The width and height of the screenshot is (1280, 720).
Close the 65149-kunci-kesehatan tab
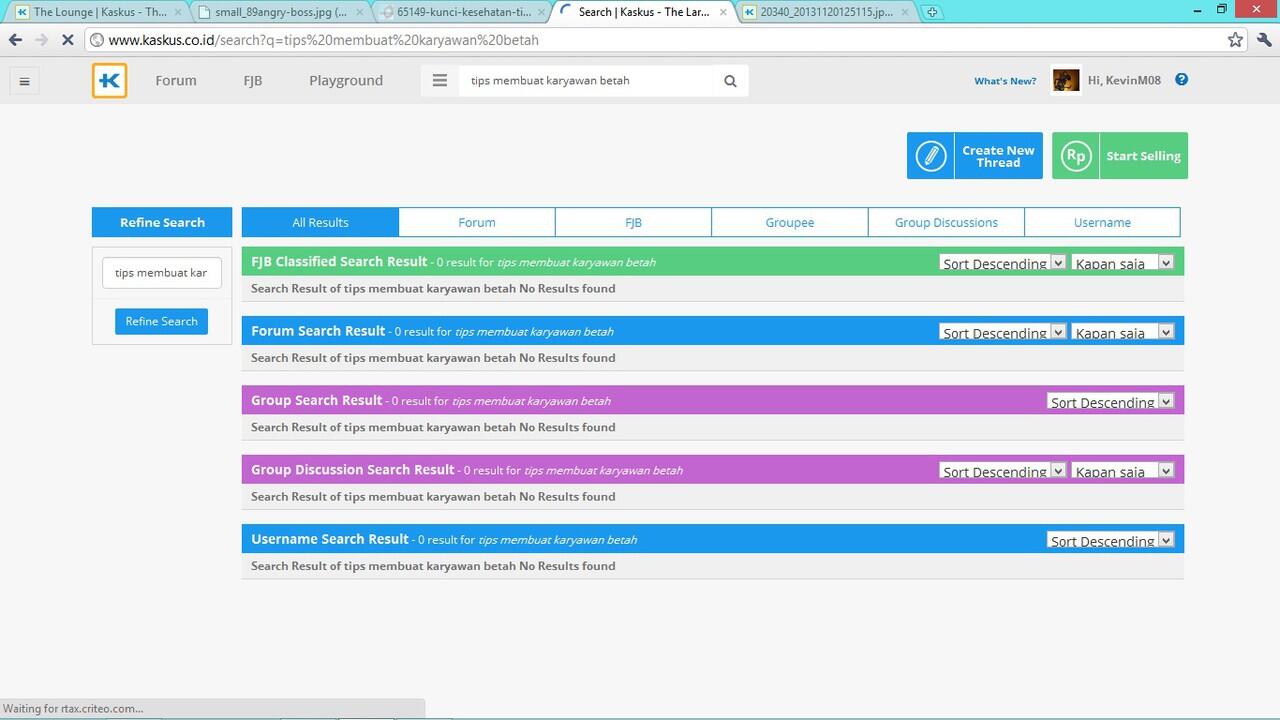[x=542, y=13]
